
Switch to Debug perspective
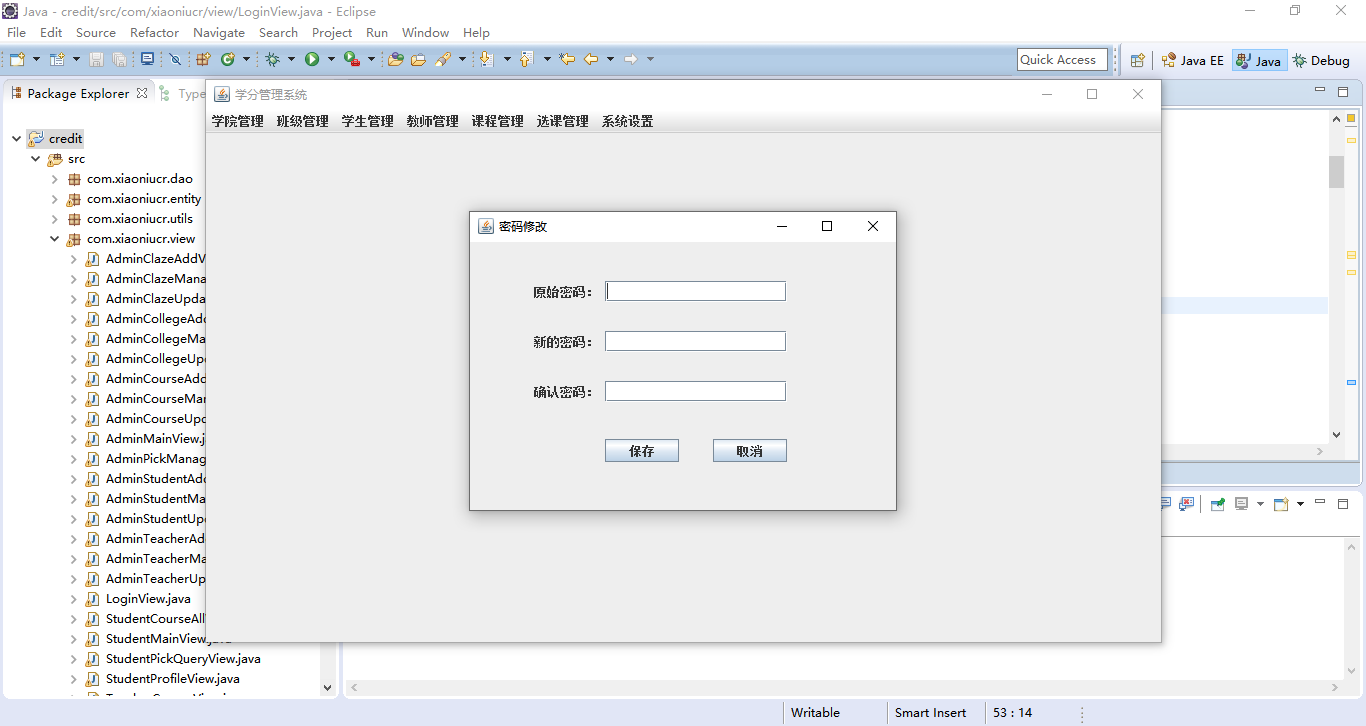(x=1321, y=60)
